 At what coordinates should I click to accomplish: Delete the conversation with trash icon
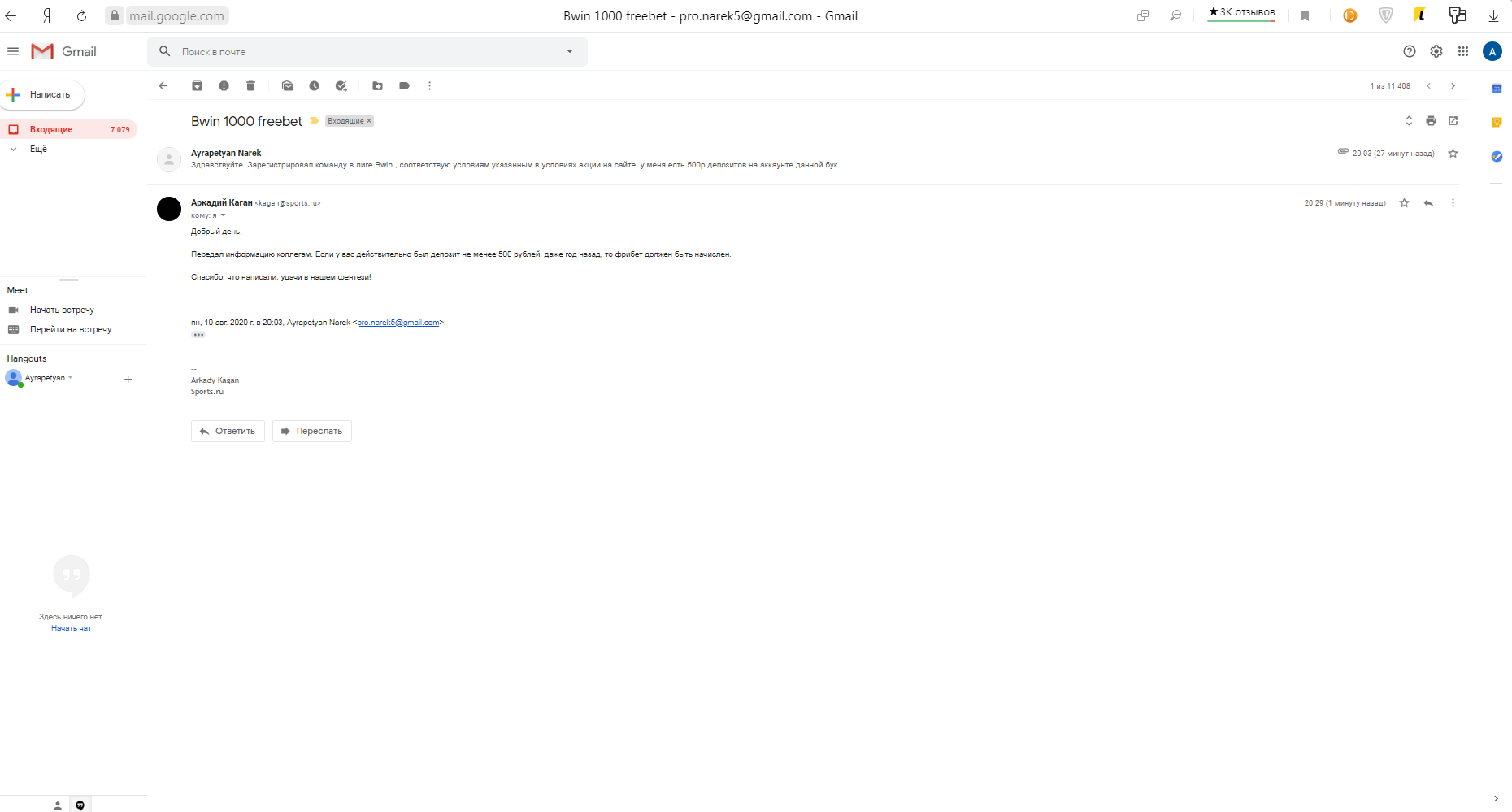250,86
